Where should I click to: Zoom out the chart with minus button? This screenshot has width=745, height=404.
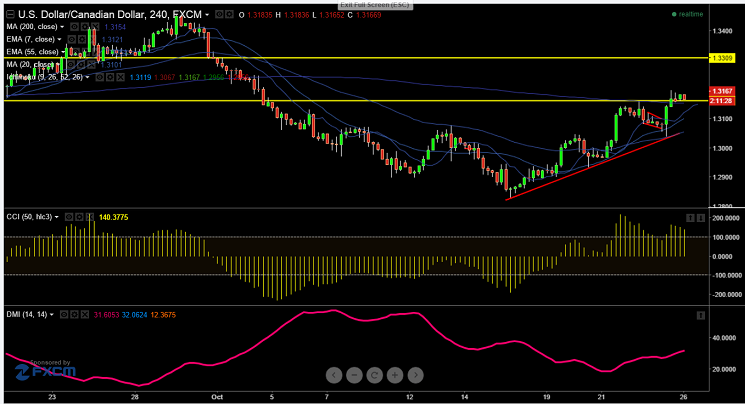coord(354,375)
